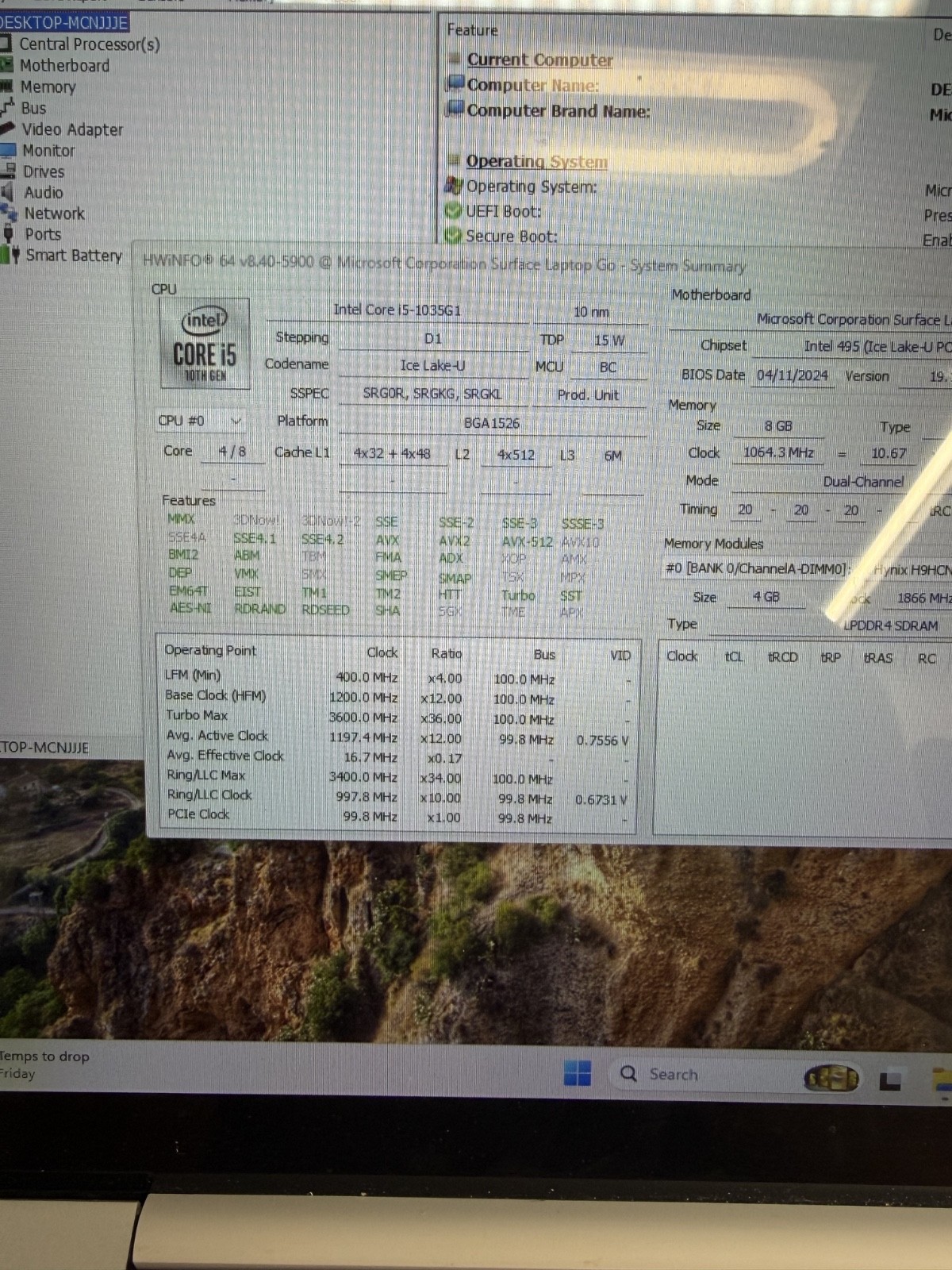The height and width of the screenshot is (1270, 952).
Task: Click the Operating System row Windows icon
Action: tap(454, 186)
